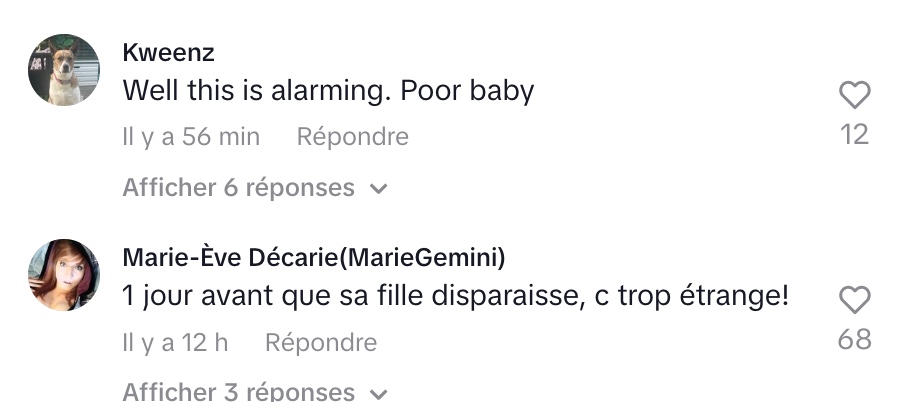Show the 3 replies under Marie-Ève's comment
Image resolution: width=924 pixels, height=402 pixels.
tap(255, 392)
